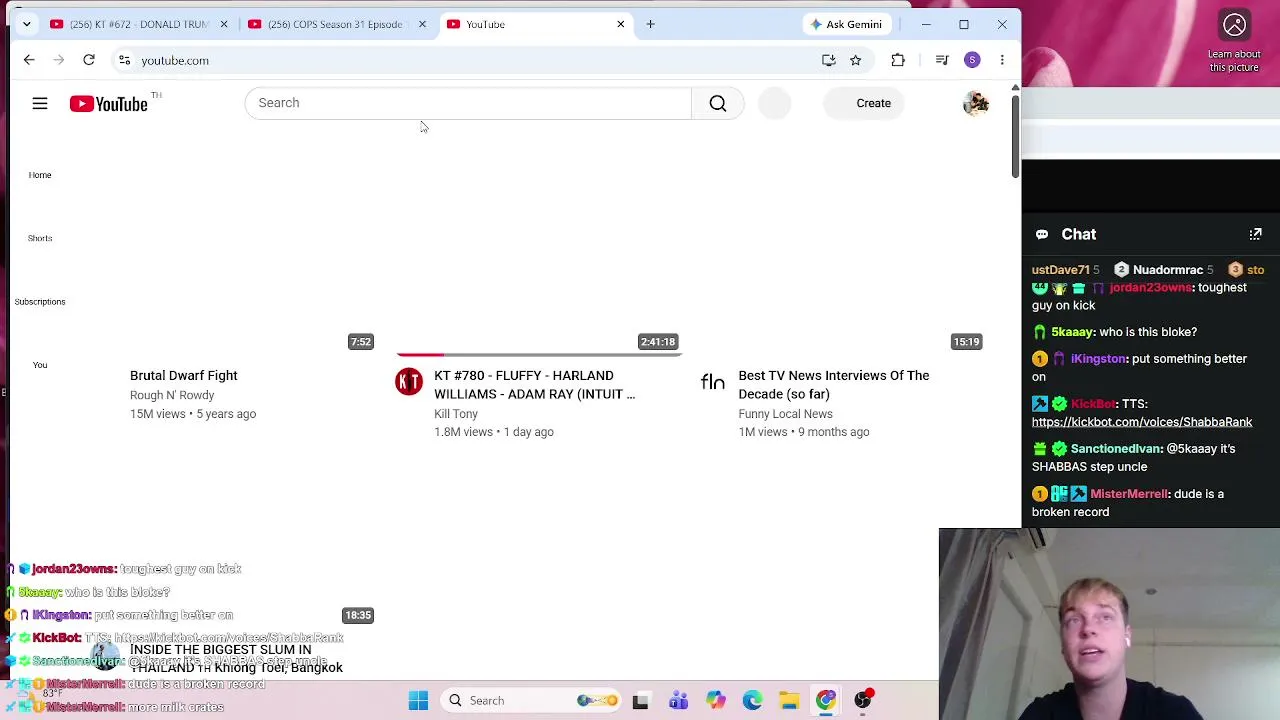Viewport: 1280px width, 720px height.
Task: Switch to the KT #672 Donald Trump tab
Action: pos(139,24)
